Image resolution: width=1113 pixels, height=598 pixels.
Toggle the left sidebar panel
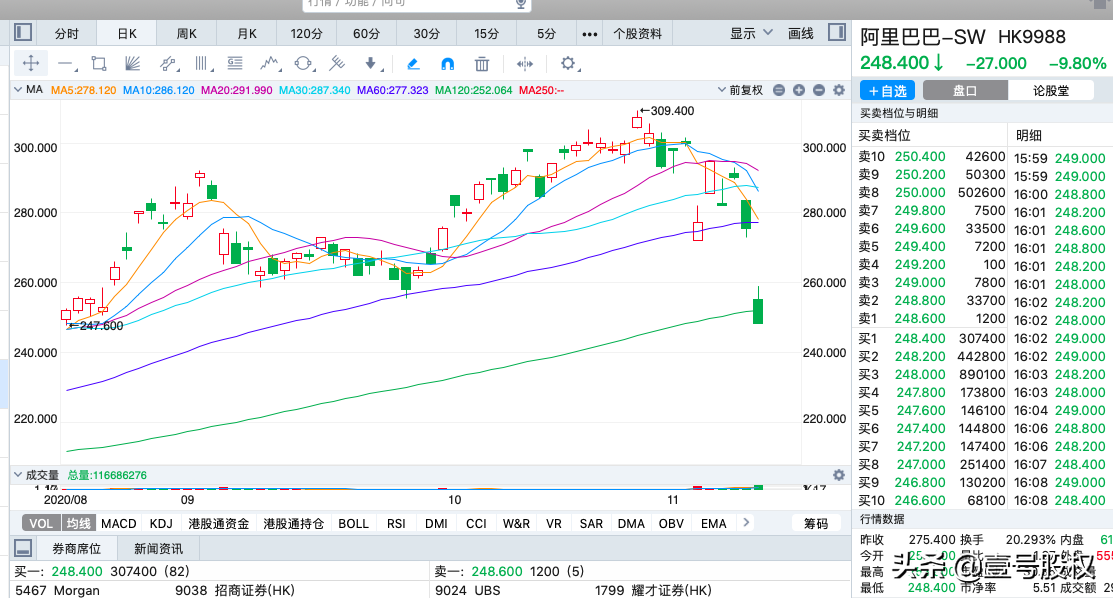tap(23, 34)
